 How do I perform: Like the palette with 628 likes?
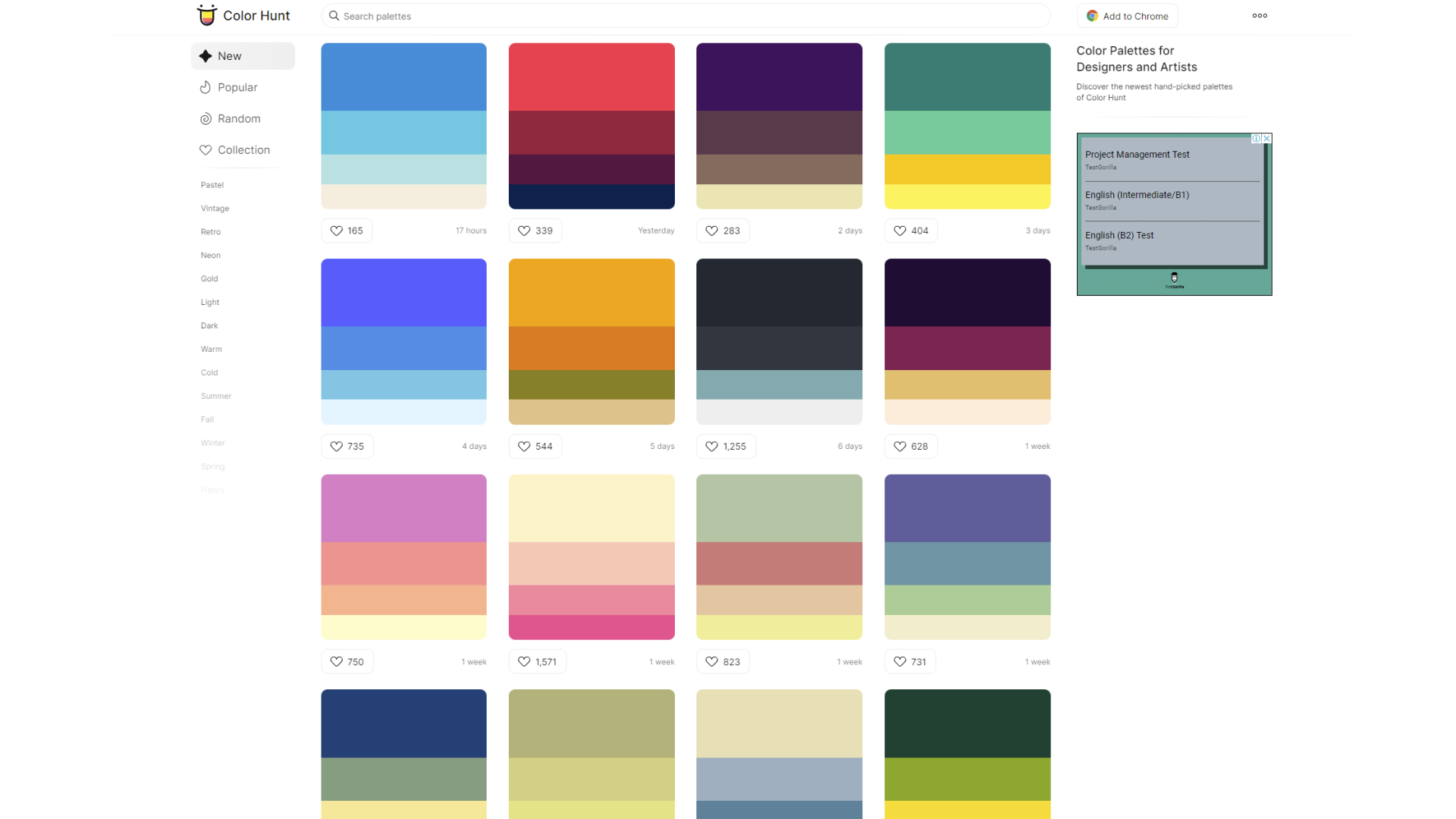pyautogui.click(x=911, y=446)
